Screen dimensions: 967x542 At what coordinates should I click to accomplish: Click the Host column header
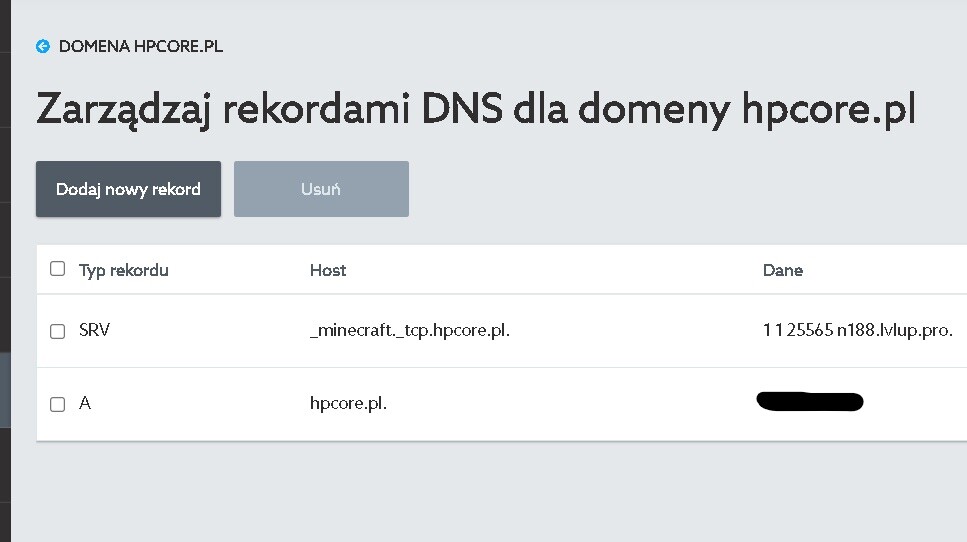(x=328, y=270)
